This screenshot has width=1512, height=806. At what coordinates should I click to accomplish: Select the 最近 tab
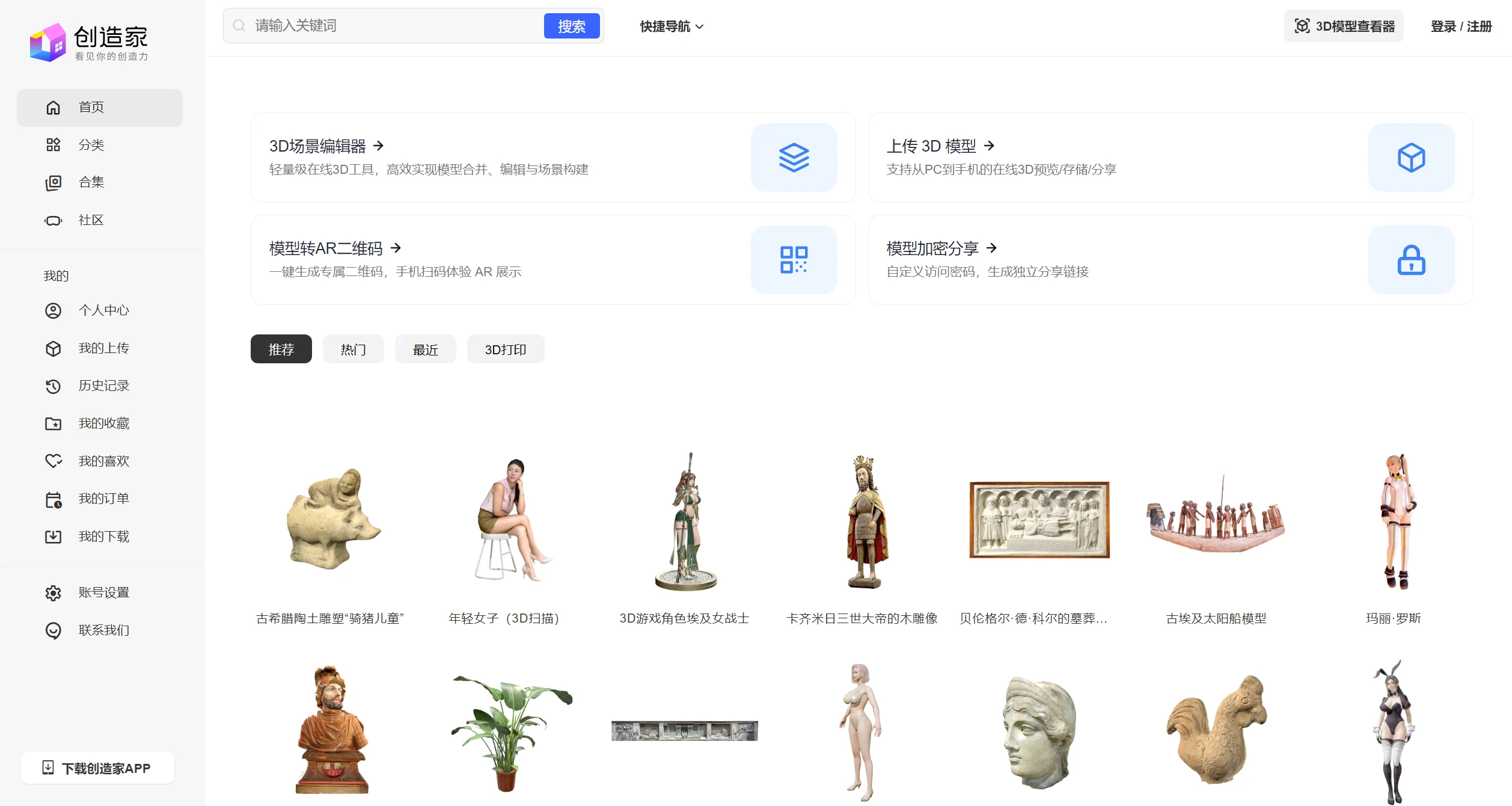pyautogui.click(x=425, y=349)
